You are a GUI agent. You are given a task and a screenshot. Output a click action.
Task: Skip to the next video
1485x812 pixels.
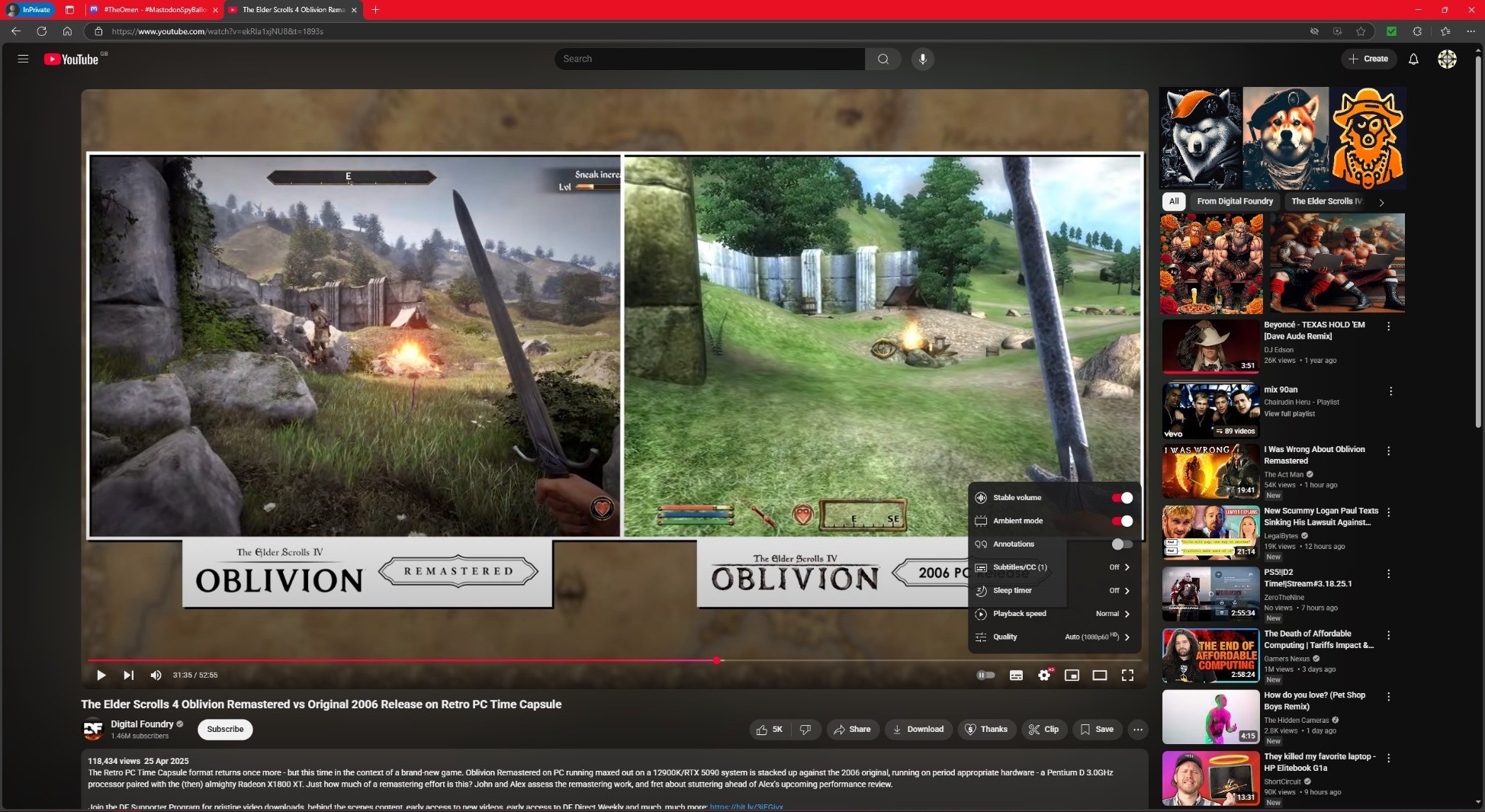coord(128,675)
